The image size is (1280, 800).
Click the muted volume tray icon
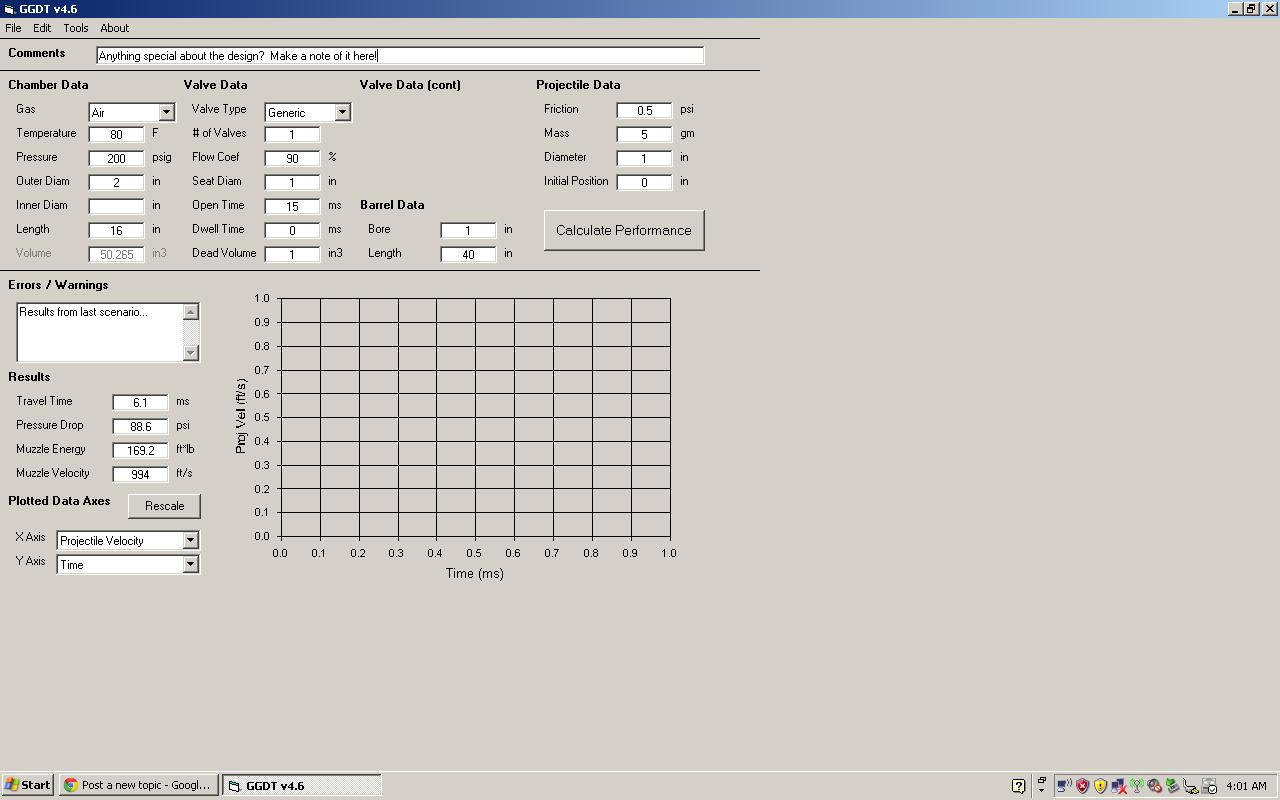[x=1155, y=786]
